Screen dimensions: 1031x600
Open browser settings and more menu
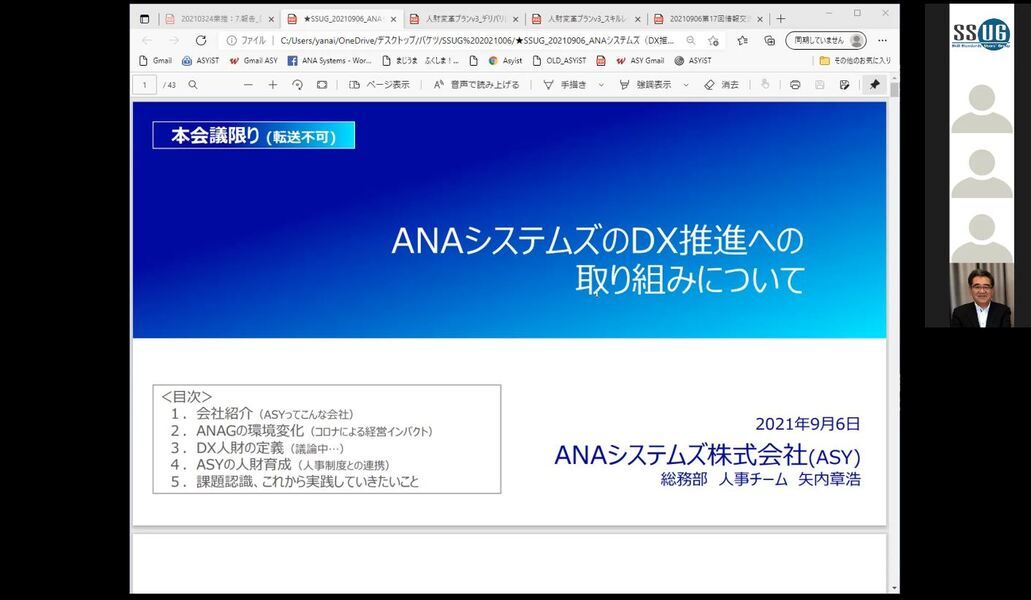tap(882, 40)
